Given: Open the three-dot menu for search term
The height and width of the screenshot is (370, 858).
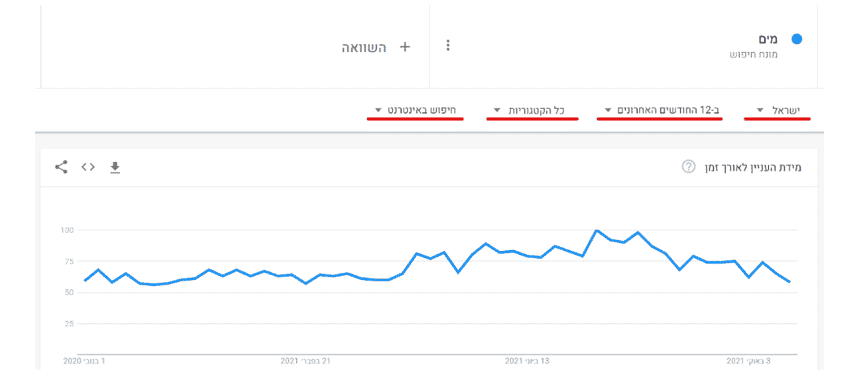Looking at the screenshot, I should [448, 46].
